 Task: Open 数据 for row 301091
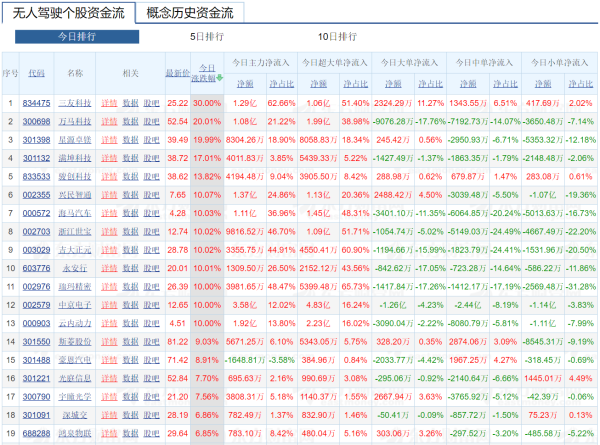click(x=130, y=415)
